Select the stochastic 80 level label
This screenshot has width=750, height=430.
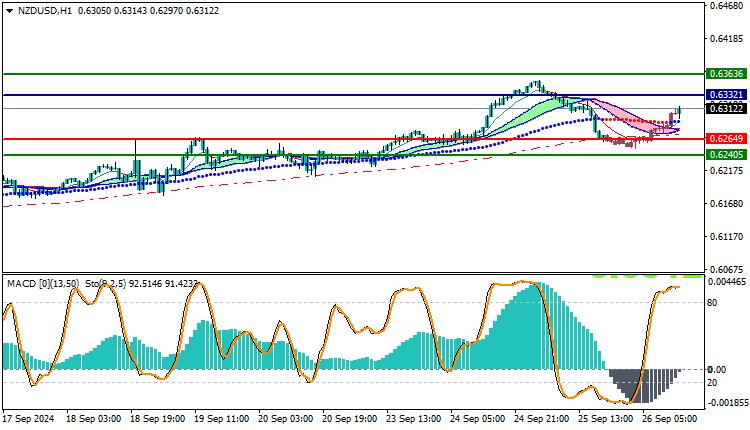click(x=712, y=302)
